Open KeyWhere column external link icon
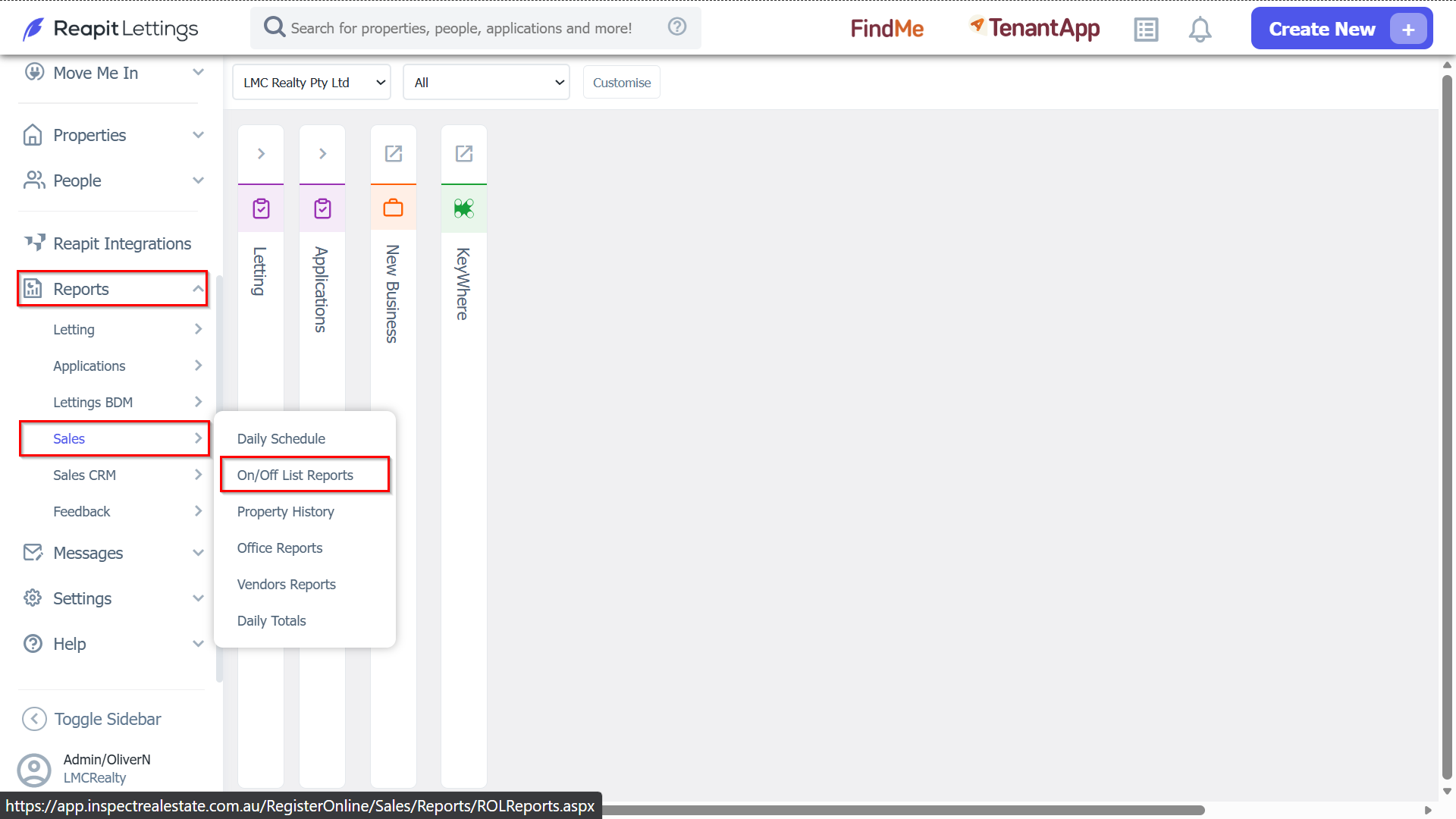The image size is (1456, 819). [464, 154]
